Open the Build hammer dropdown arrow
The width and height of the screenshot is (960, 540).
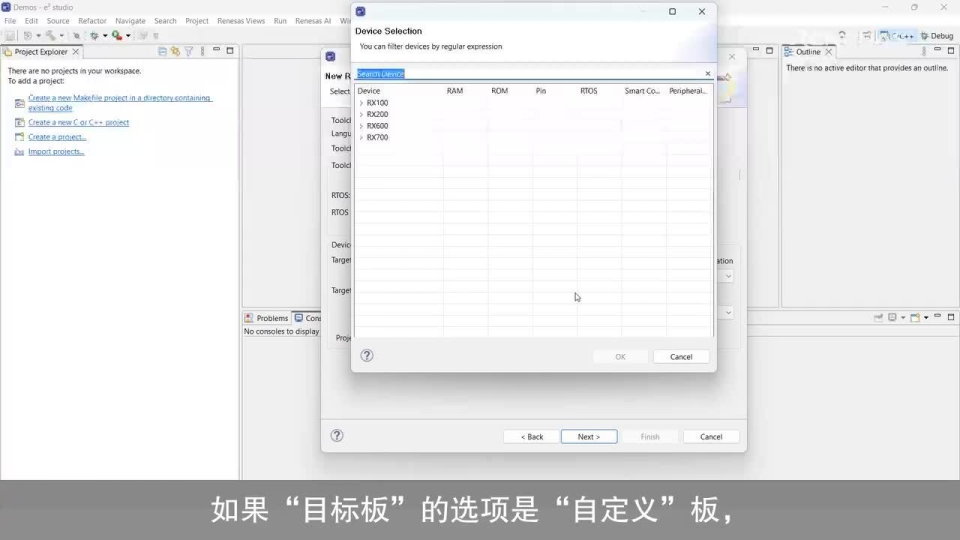[61, 36]
